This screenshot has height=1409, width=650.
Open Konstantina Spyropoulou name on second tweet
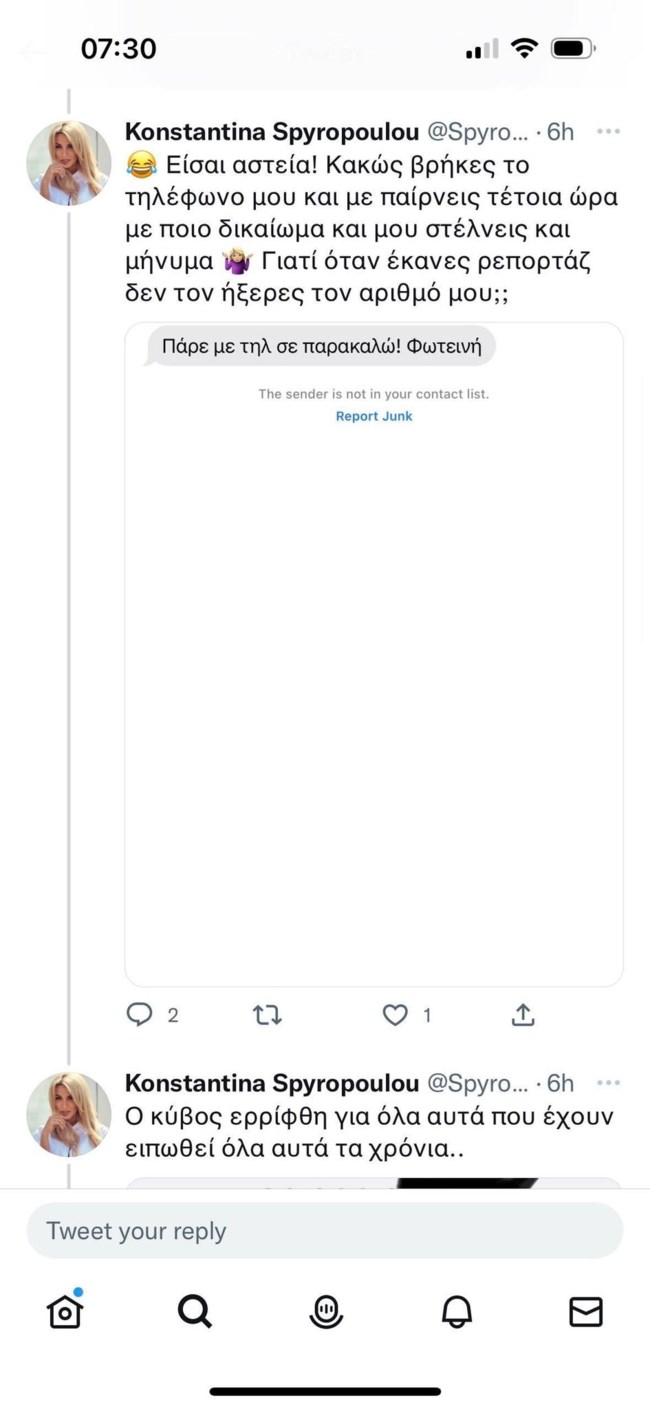point(270,1083)
